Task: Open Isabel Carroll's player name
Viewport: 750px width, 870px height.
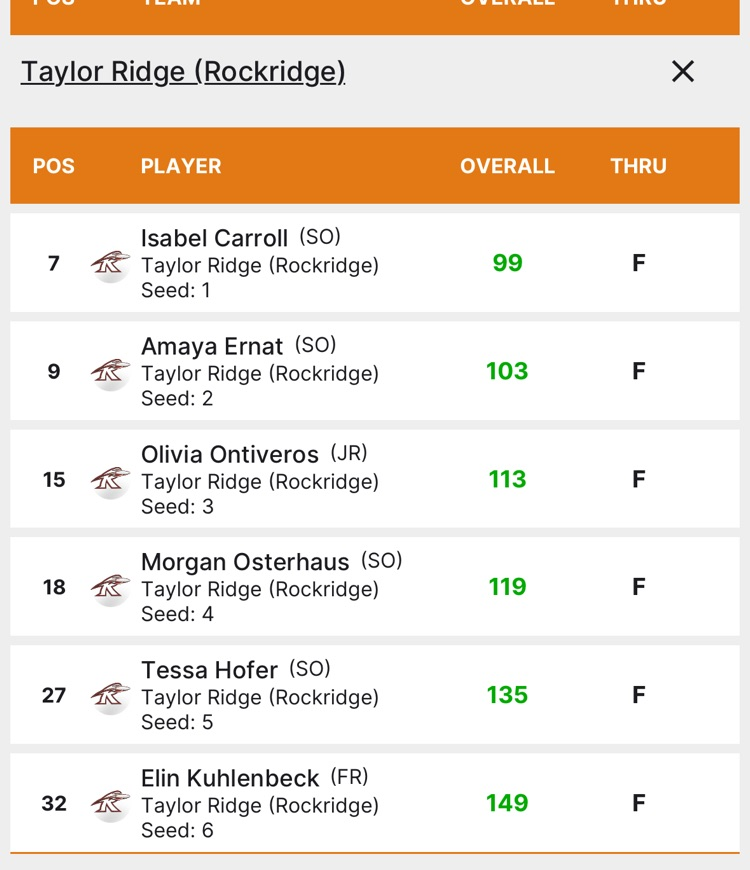Action: coord(214,238)
